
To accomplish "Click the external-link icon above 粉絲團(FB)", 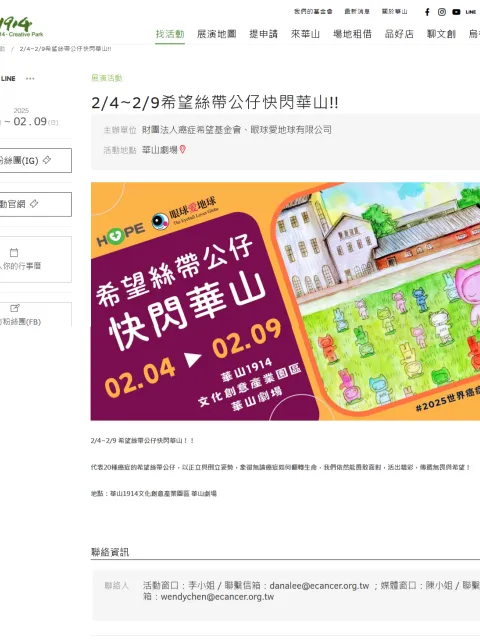I will tap(14, 308).
